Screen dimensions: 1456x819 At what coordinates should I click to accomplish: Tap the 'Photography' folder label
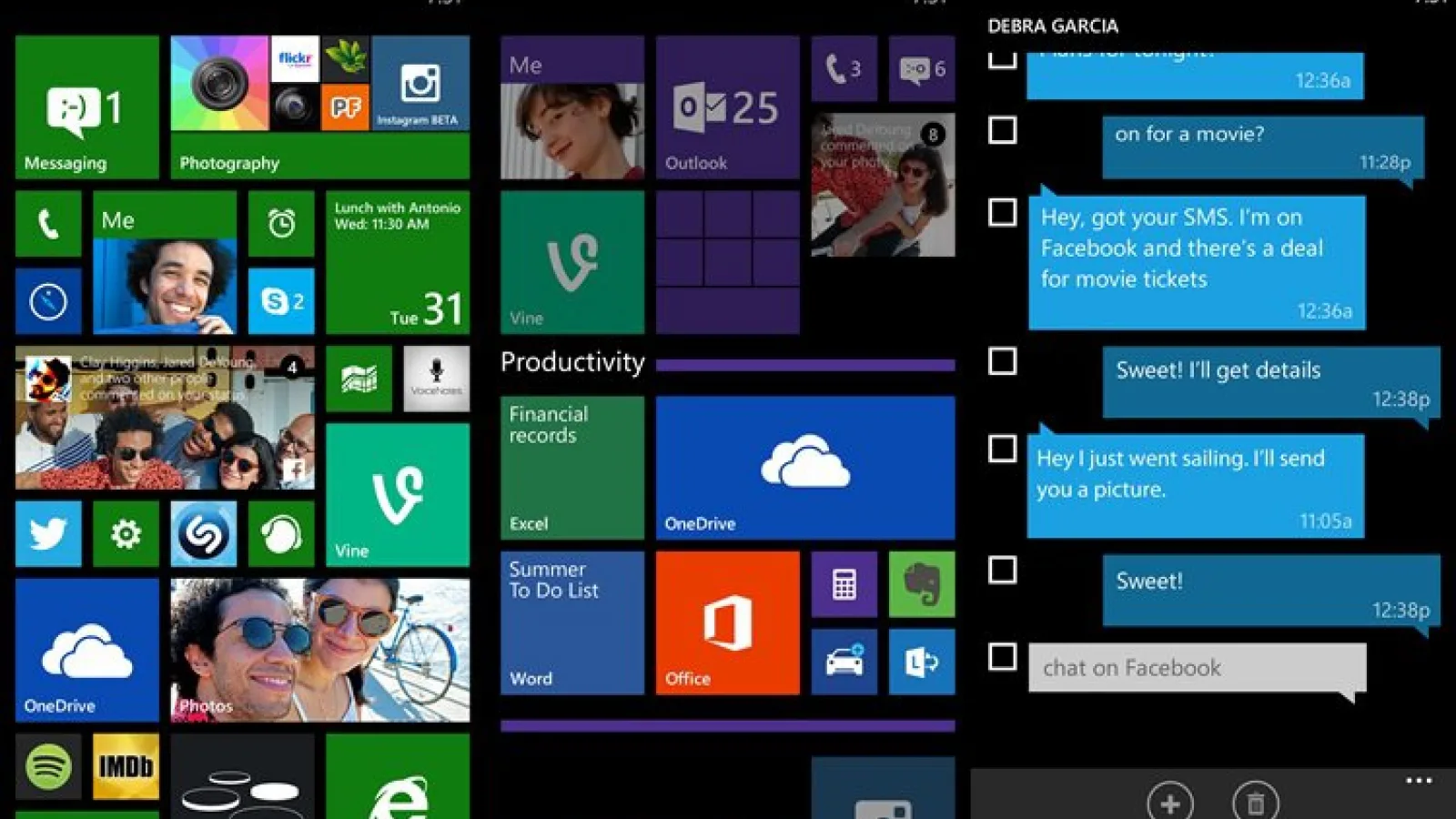[x=229, y=163]
